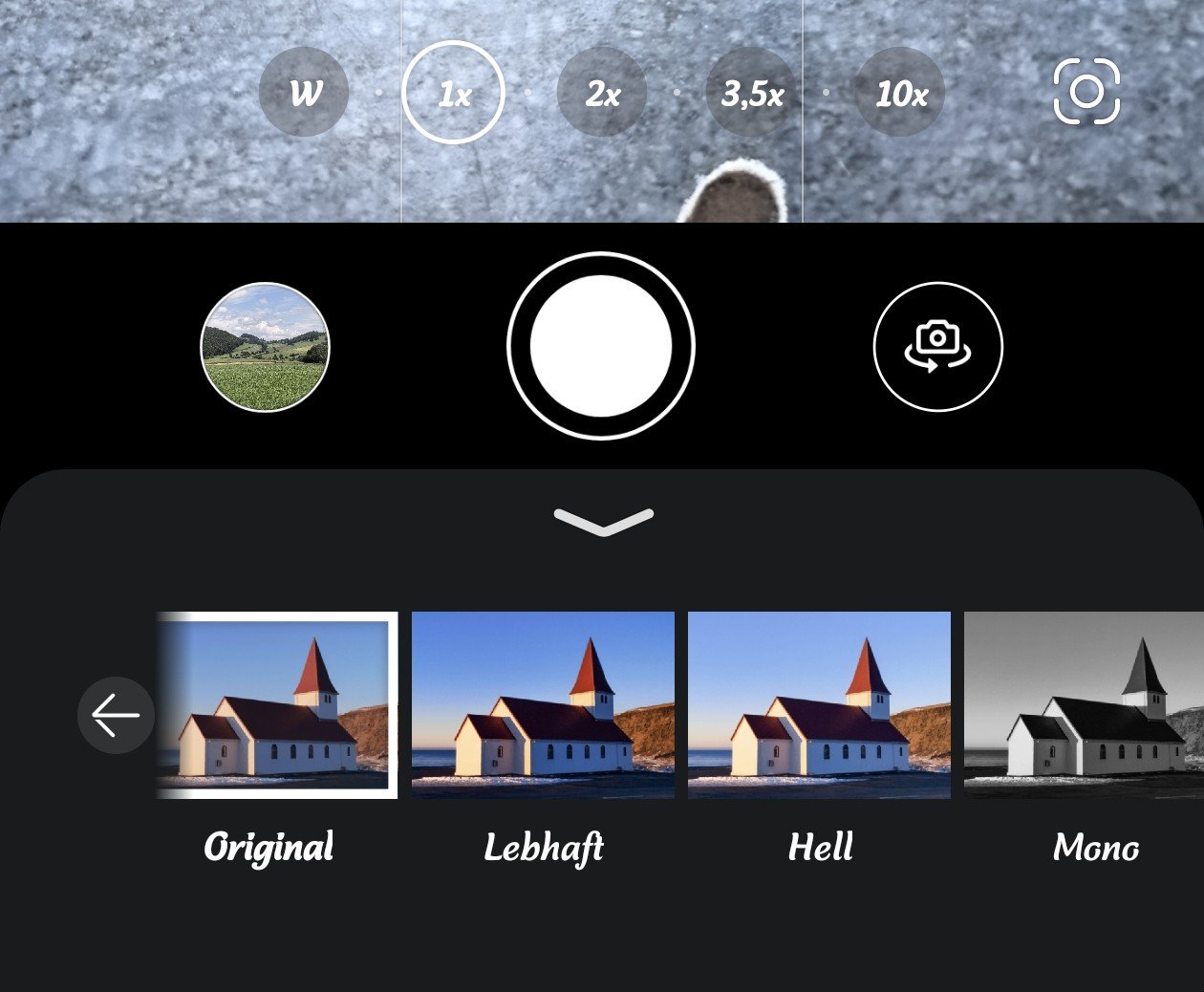Image resolution: width=1204 pixels, height=992 pixels.
Task: Tap the "Lebhaft" text label
Action: click(x=543, y=848)
